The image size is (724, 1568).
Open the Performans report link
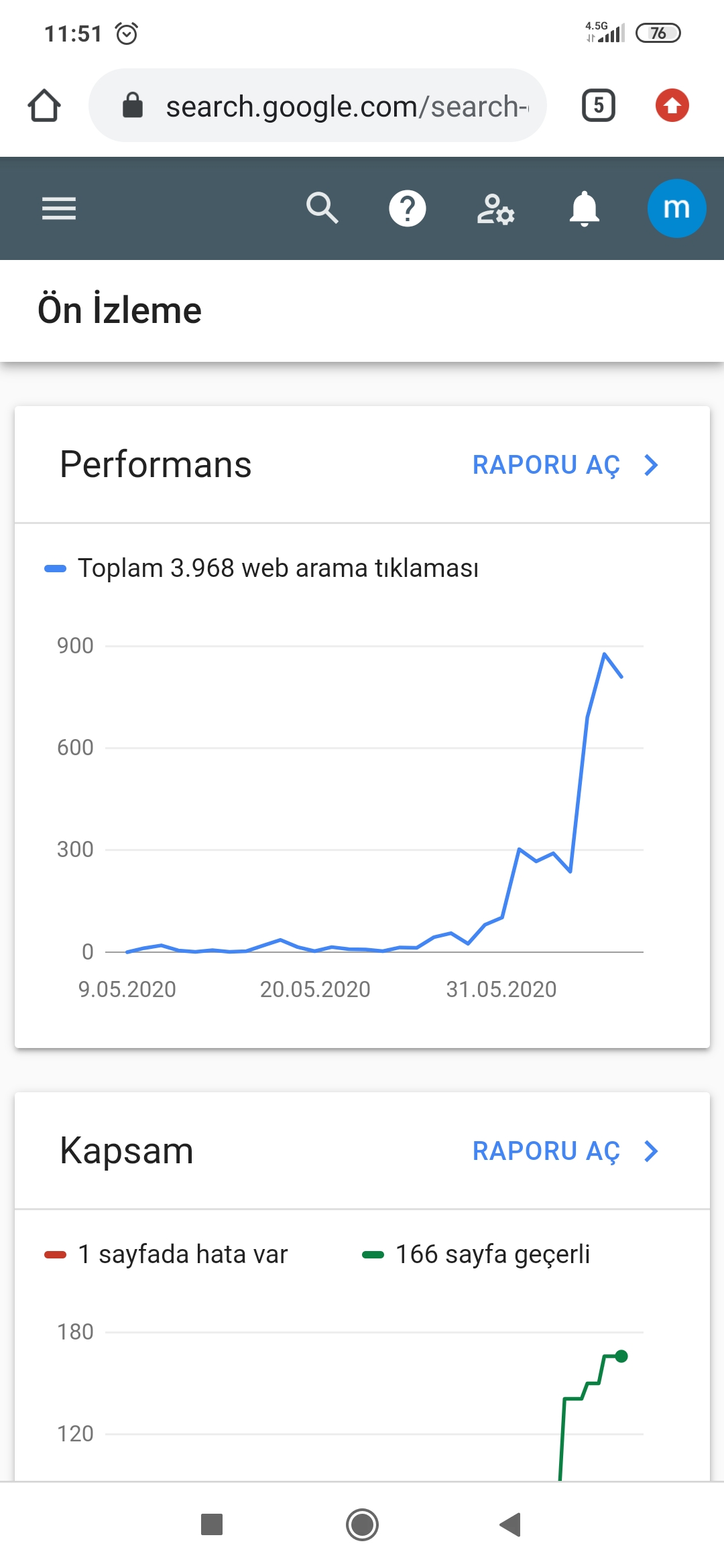coord(546,465)
